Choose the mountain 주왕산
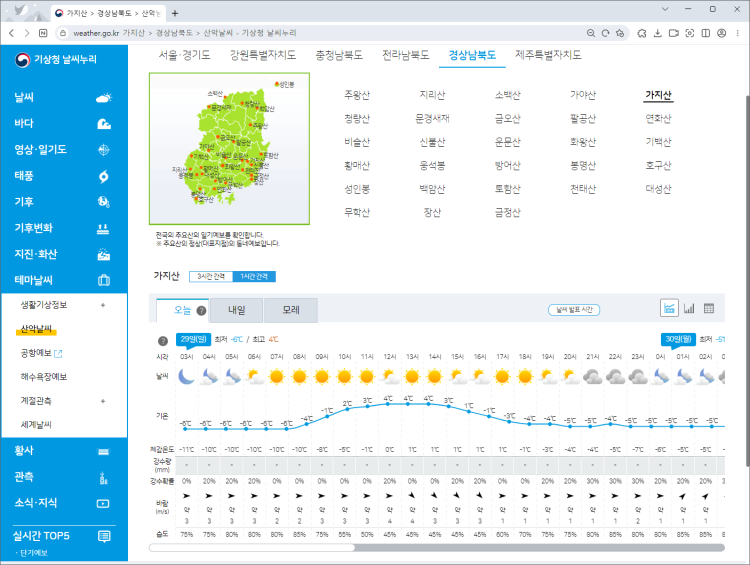The image size is (750, 565). click(x=357, y=95)
